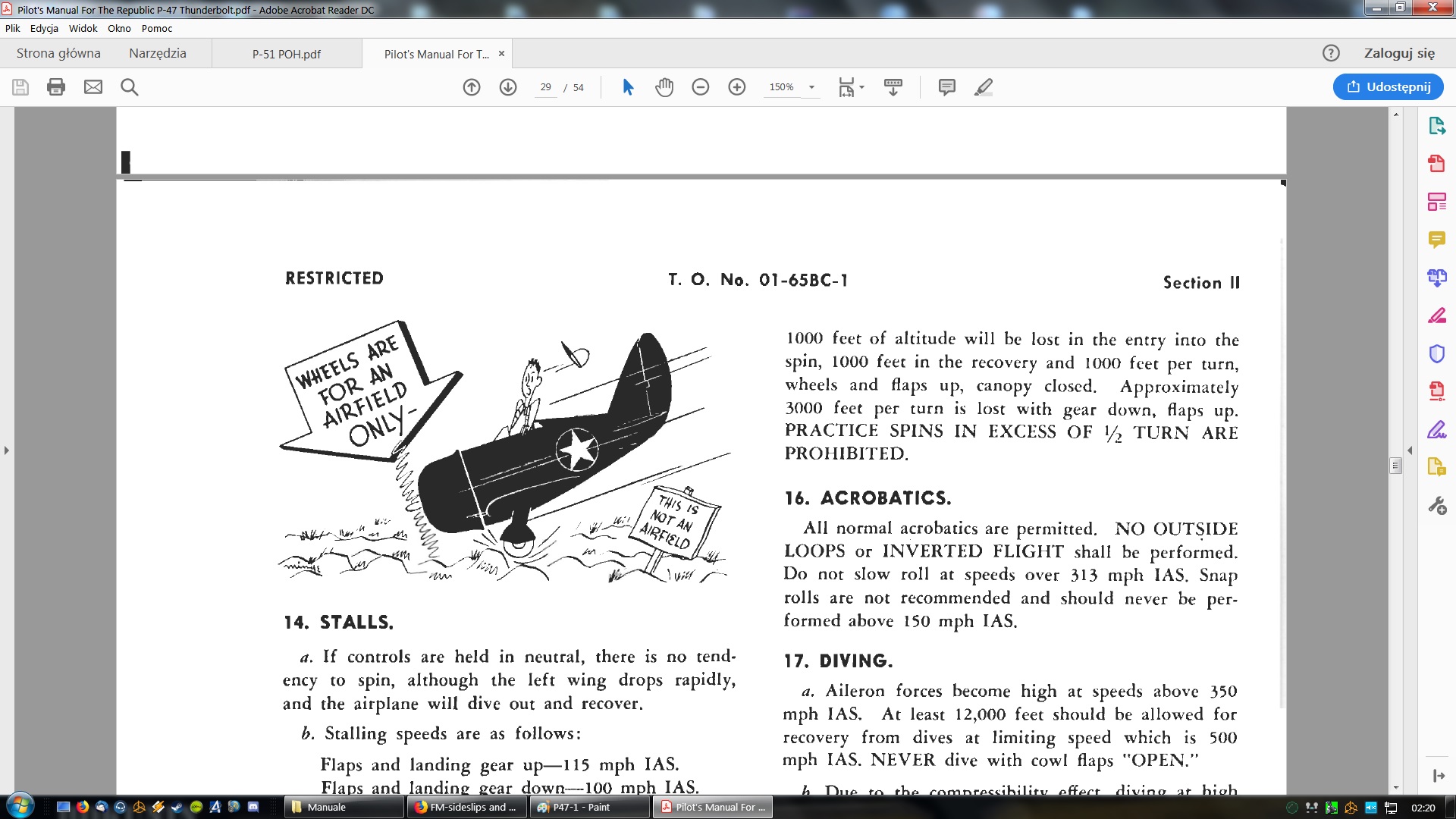This screenshot has width=1456, height=819.
Task: Open Edit PDF layout tool in sidebar
Action: point(1437,202)
